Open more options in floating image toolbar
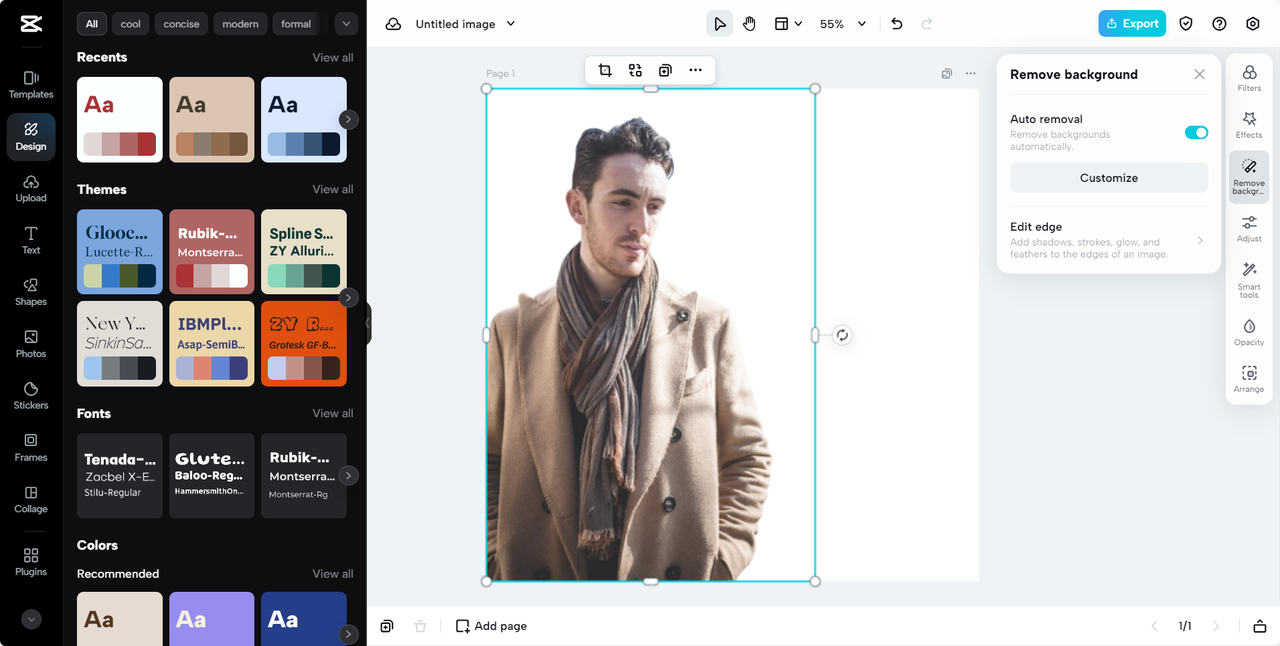Viewport: 1280px width, 646px height. [695, 70]
